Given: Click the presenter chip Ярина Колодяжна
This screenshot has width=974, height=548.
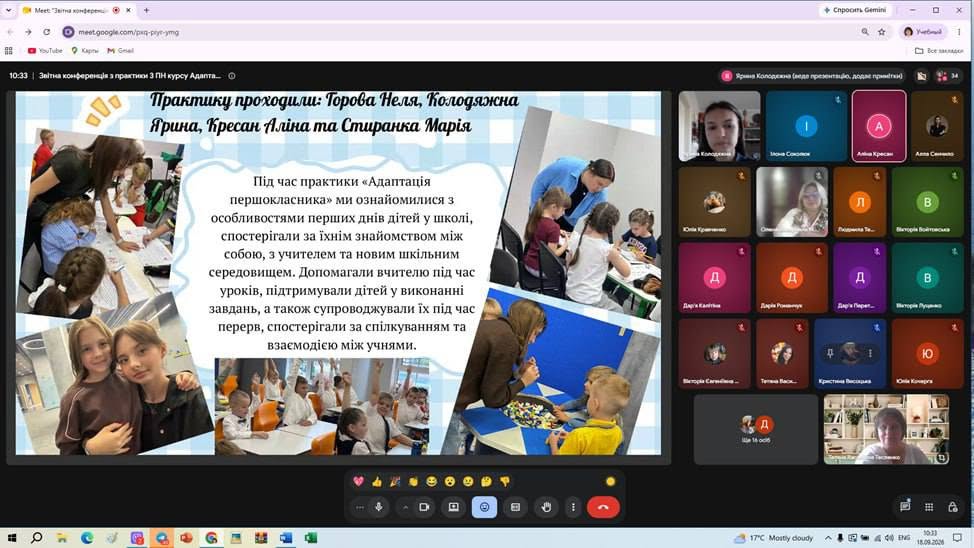Looking at the screenshot, I should point(813,76).
